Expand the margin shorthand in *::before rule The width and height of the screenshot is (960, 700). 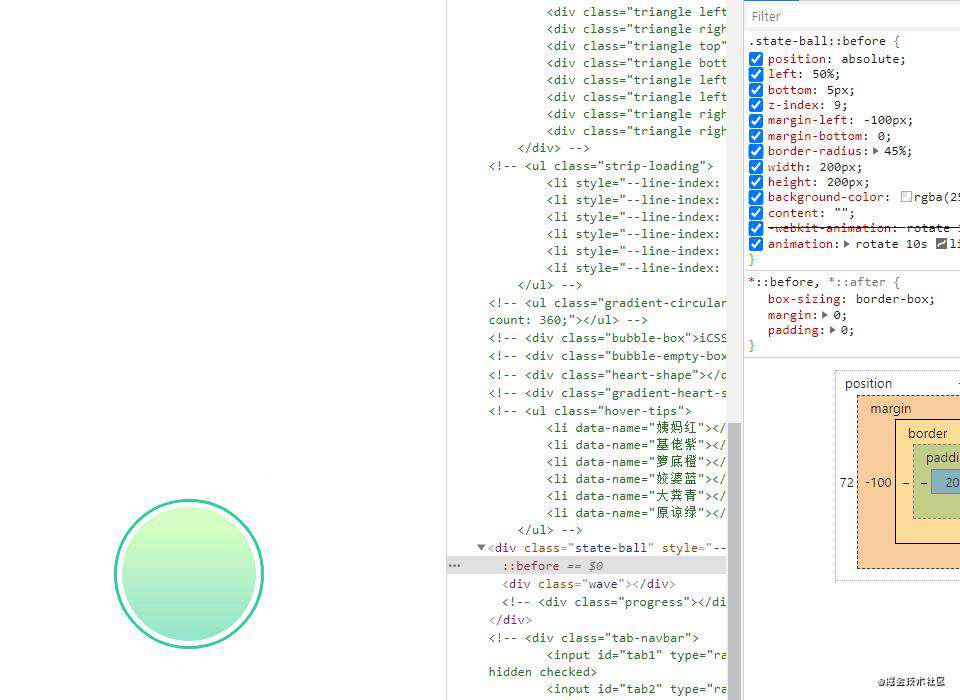click(x=824, y=315)
